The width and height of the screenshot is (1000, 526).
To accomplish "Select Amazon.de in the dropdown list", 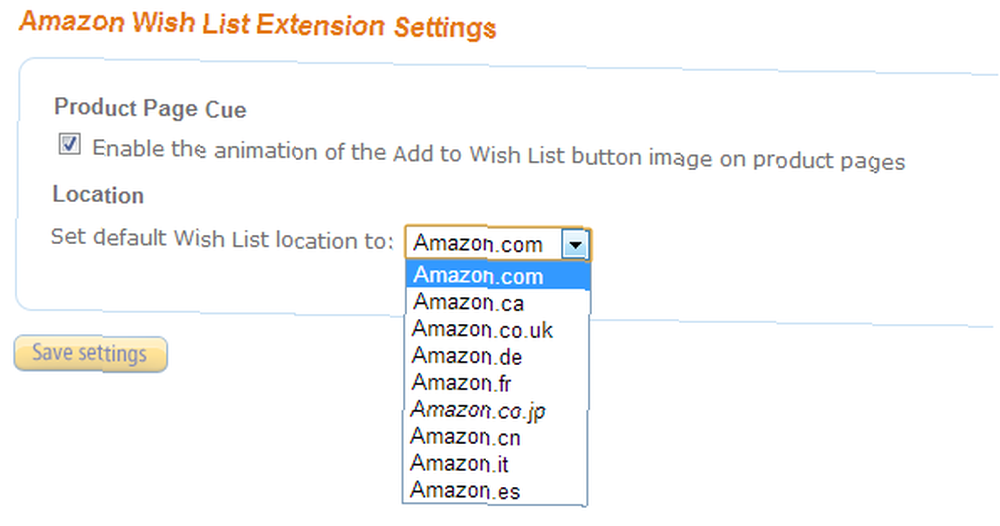I will point(497,356).
